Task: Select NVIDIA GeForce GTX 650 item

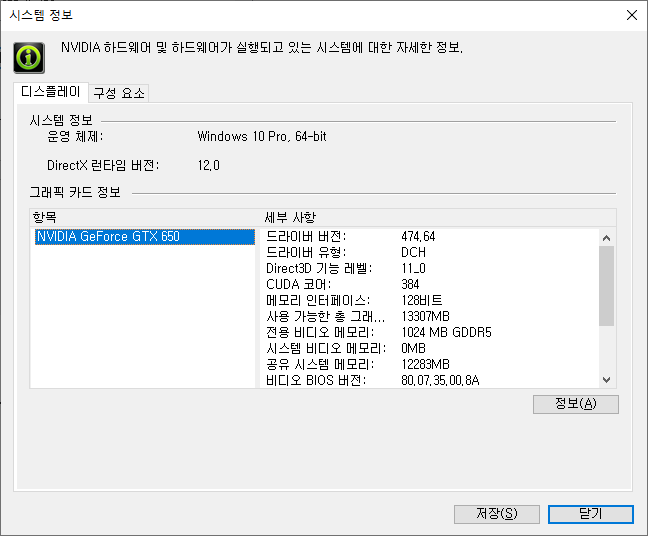Action: pyautogui.click(x=145, y=237)
